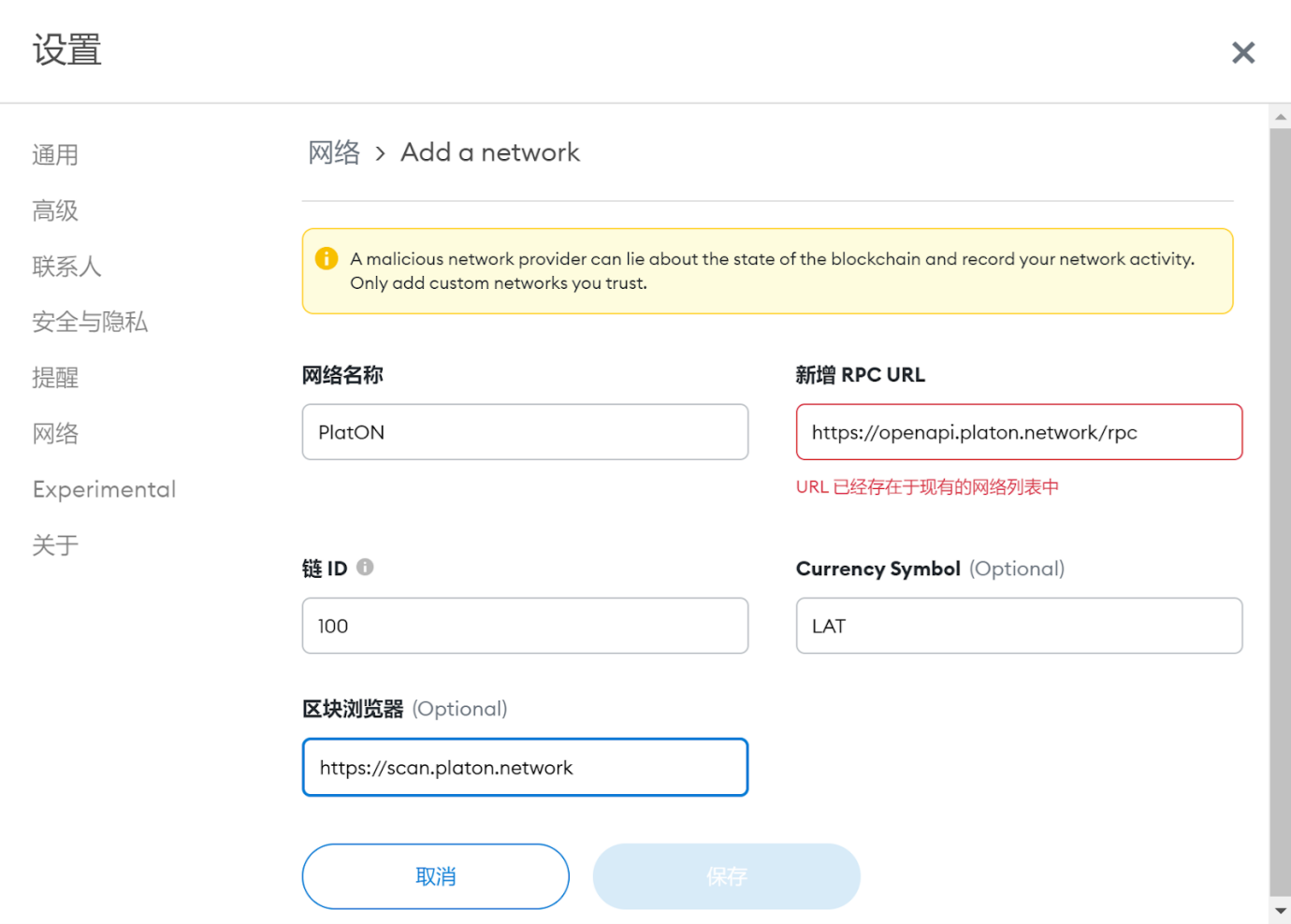The height and width of the screenshot is (924, 1291).
Task: Click the chain ID info icon
Action: [365, 567]
